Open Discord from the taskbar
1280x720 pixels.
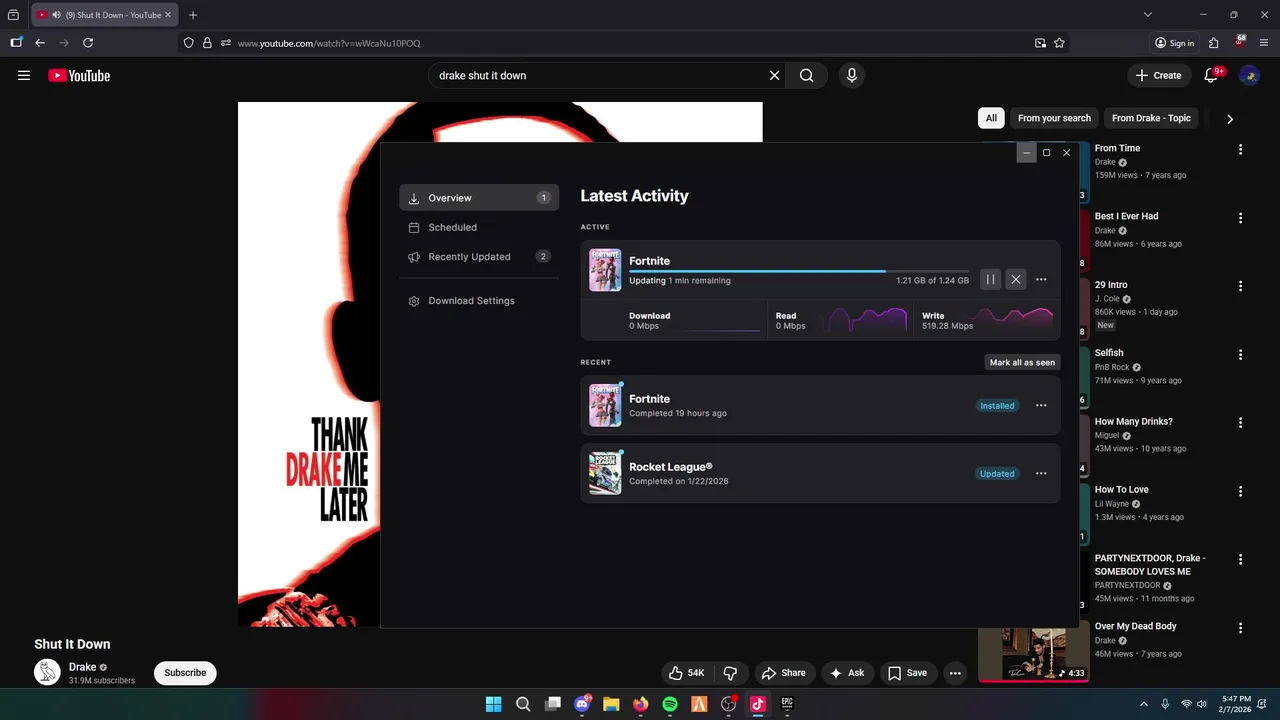(582, 704)
